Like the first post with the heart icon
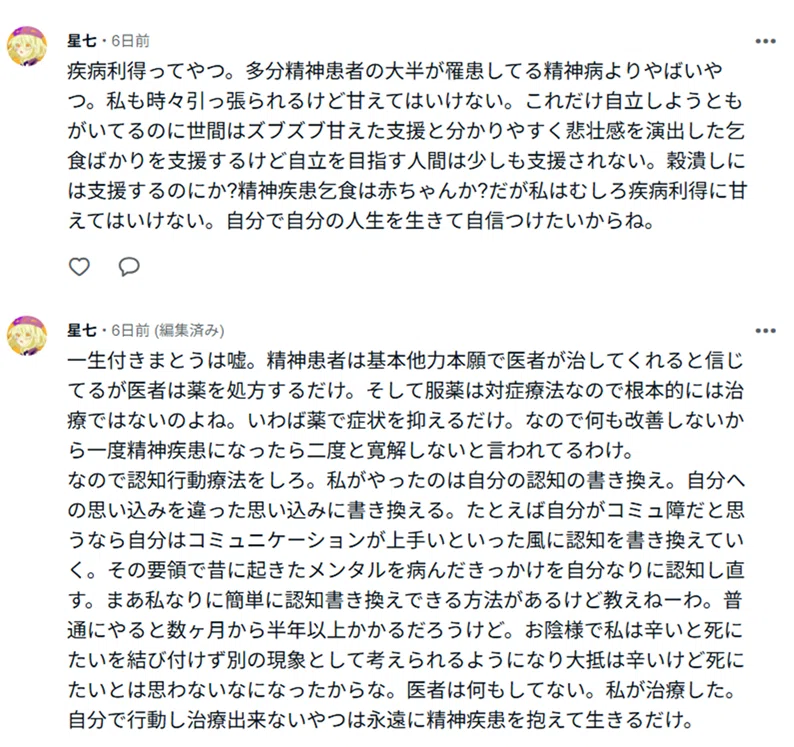Image resolution: width=794 pixels, height=747 pixels. pos(79,266)
